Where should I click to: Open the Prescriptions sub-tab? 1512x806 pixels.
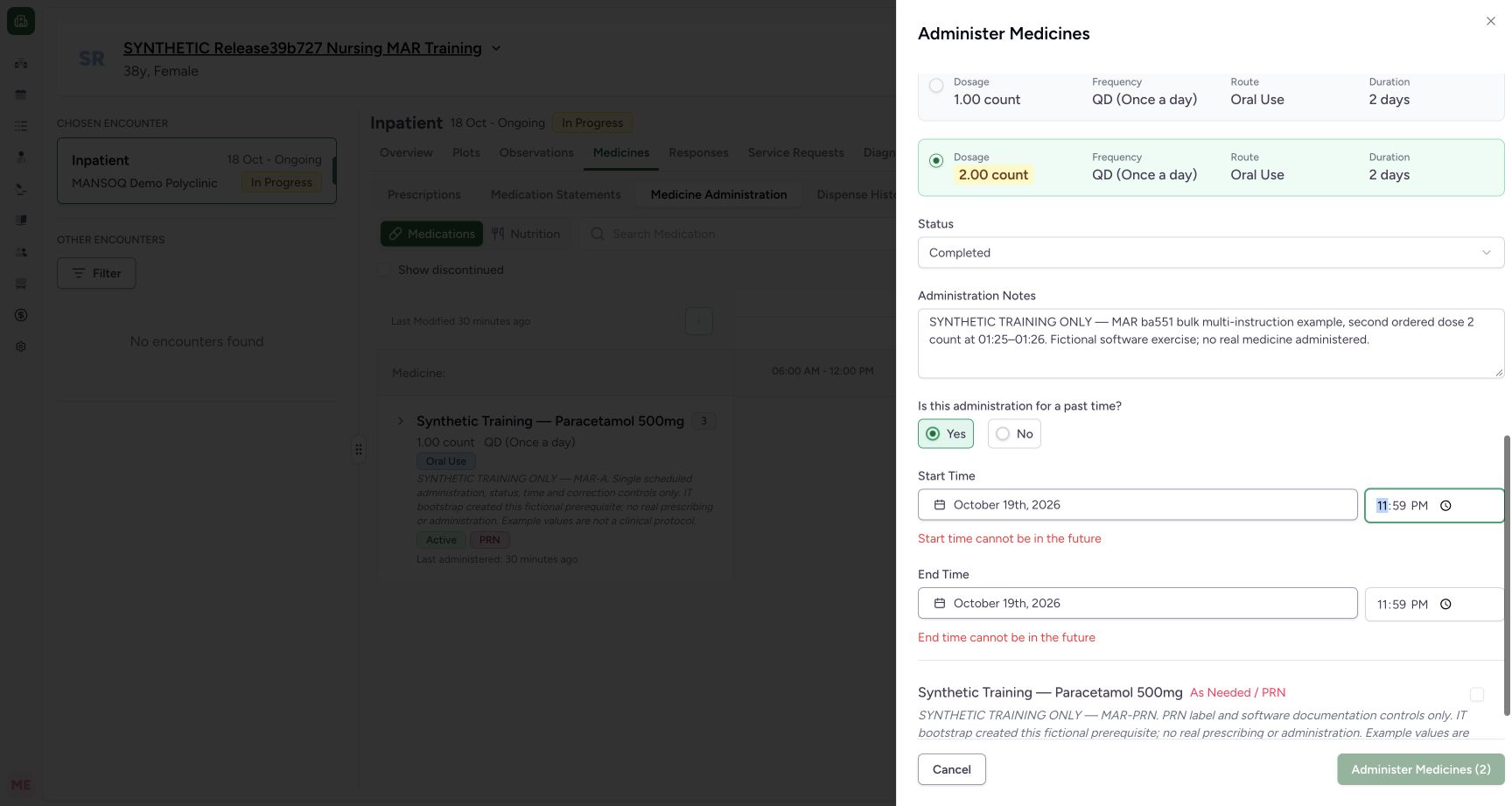coord(424,194)
